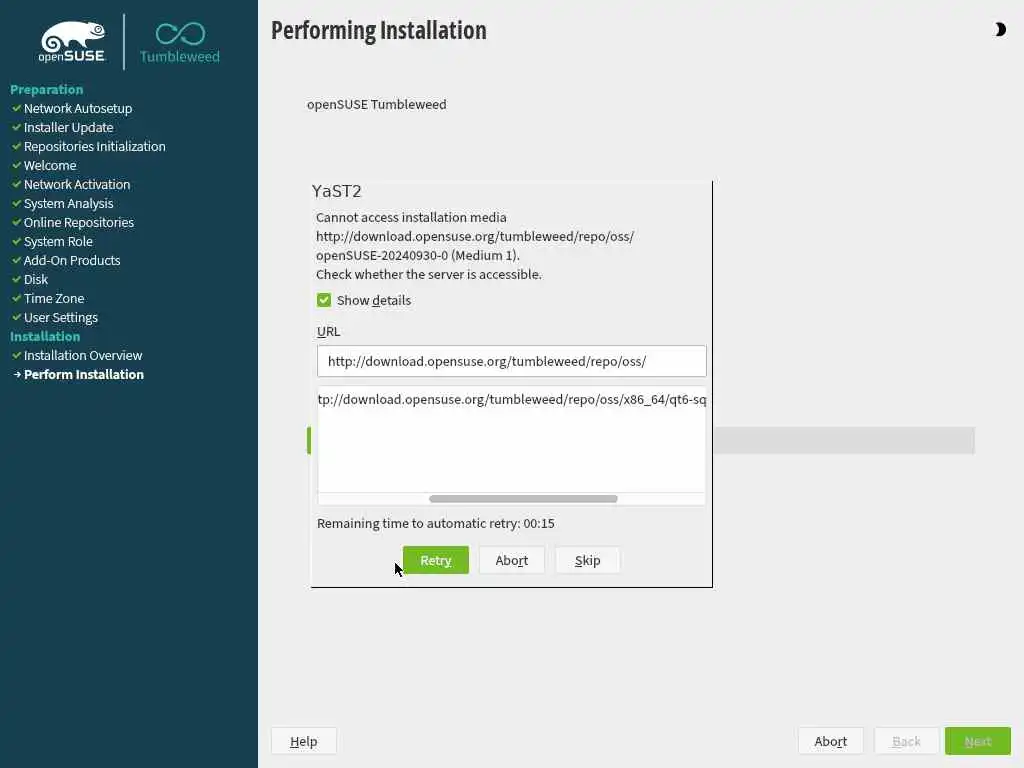Image resolution: width=1024 pixels, height=768 pixels.
Task: Select Time Zone step
Action: (54, 298)
